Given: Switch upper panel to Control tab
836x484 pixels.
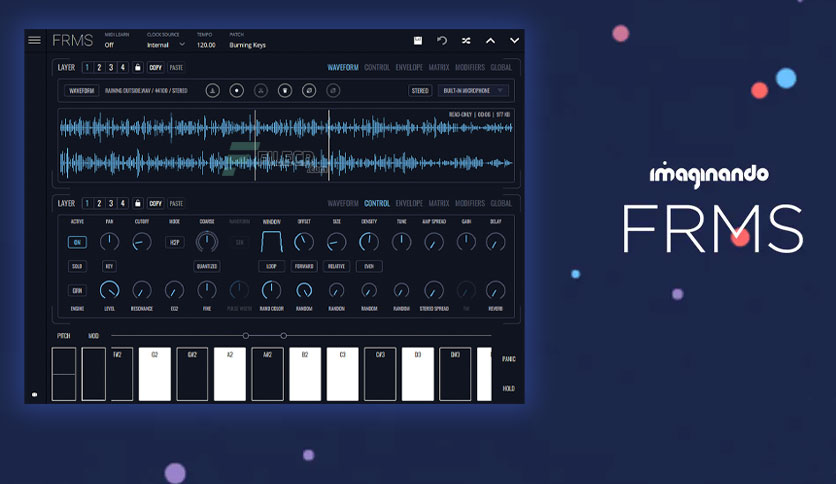Looking at the screenshot, I should 377,67.
